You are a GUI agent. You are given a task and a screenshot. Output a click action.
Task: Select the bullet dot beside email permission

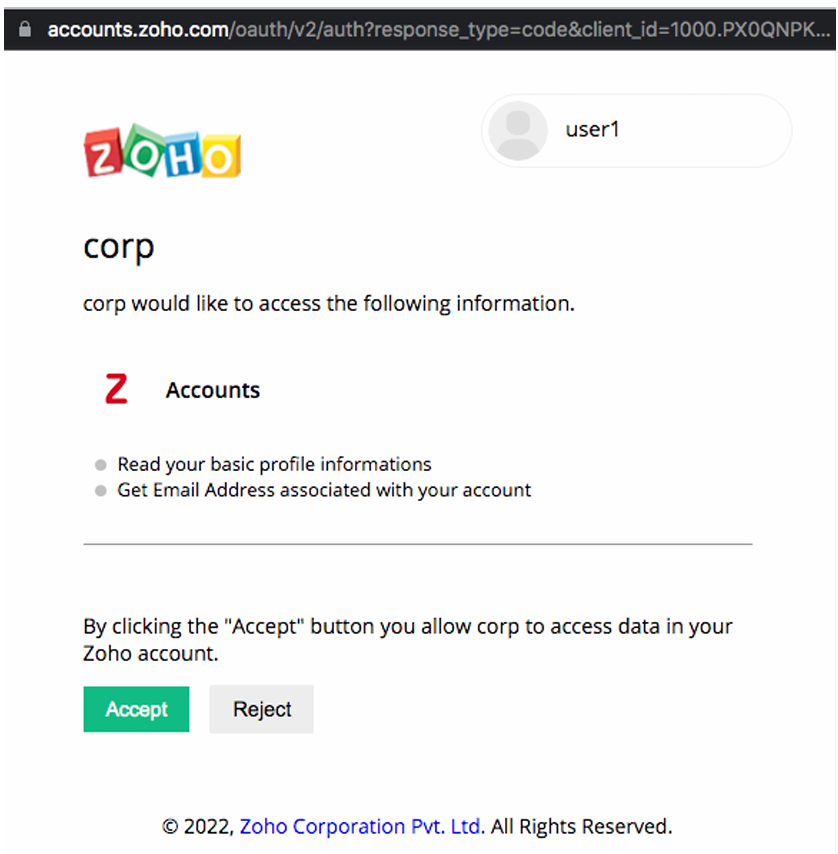coord(100,490)
